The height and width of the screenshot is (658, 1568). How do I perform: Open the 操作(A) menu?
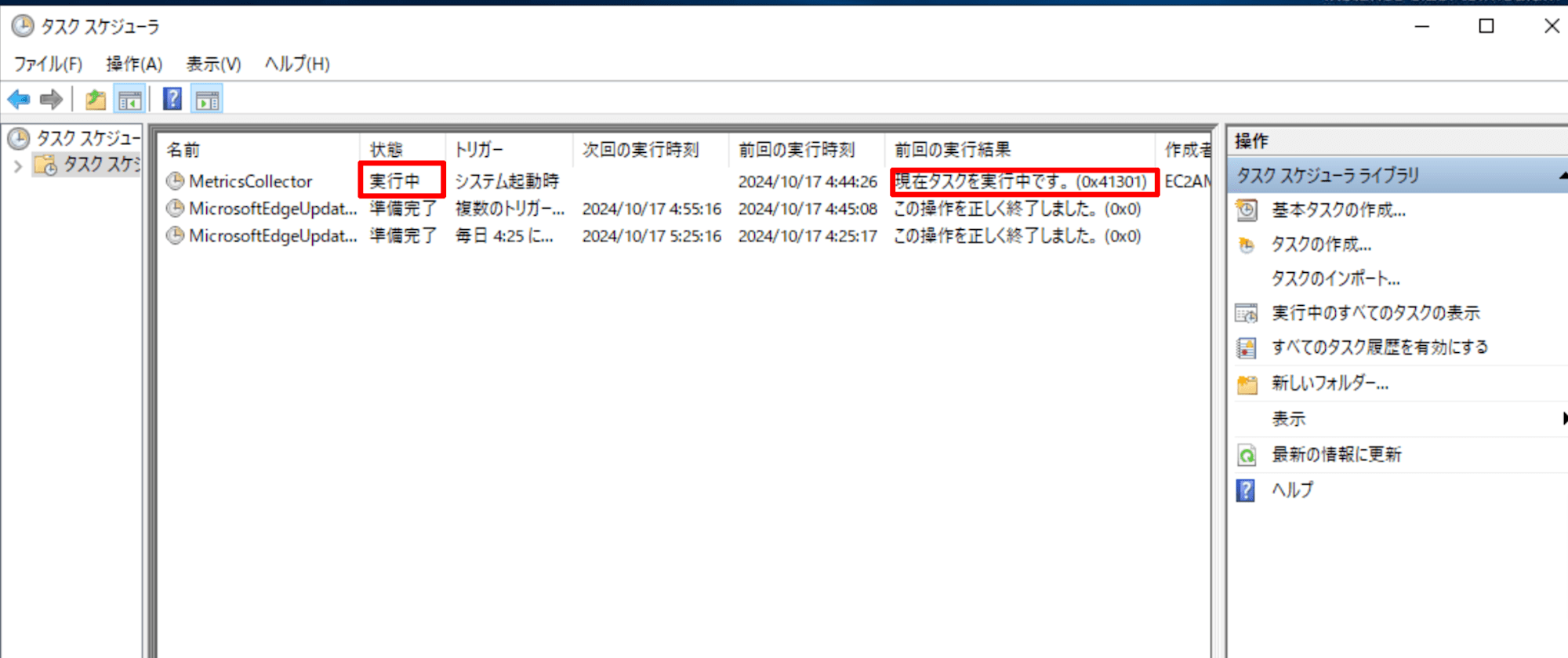coord(134,64)
